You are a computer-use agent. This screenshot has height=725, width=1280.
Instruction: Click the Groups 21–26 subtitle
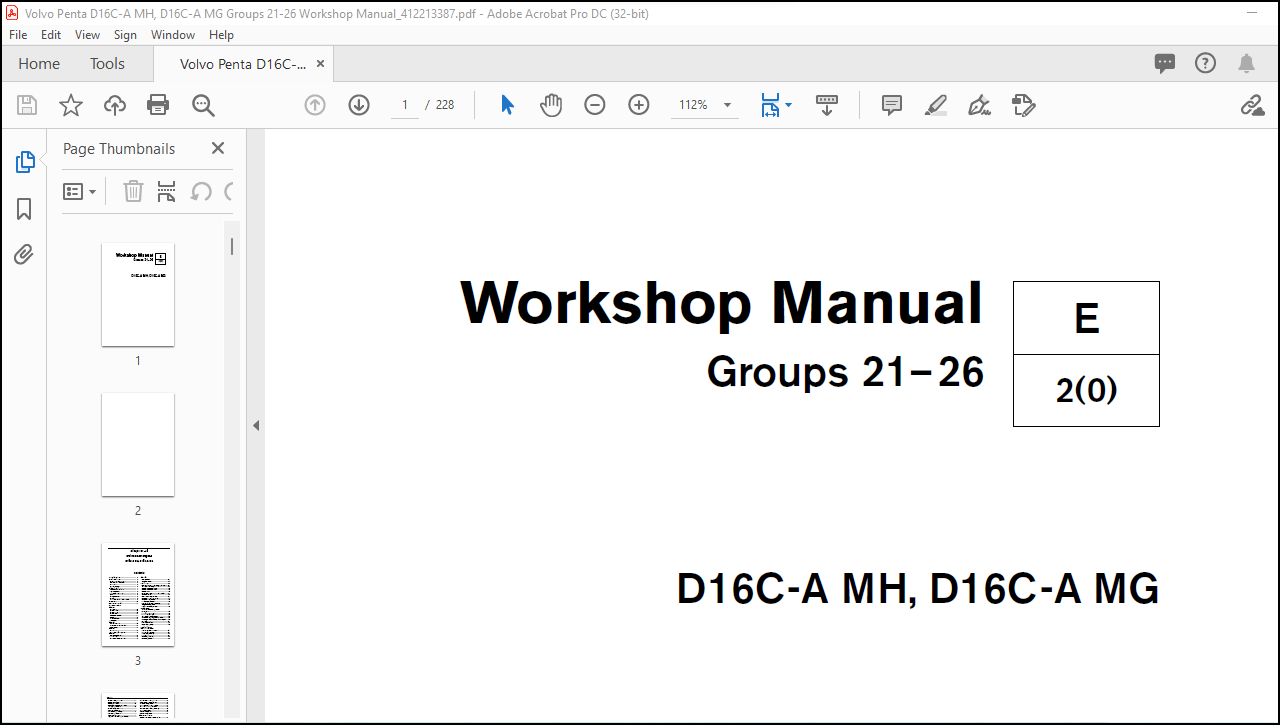[x=846, y=372]
